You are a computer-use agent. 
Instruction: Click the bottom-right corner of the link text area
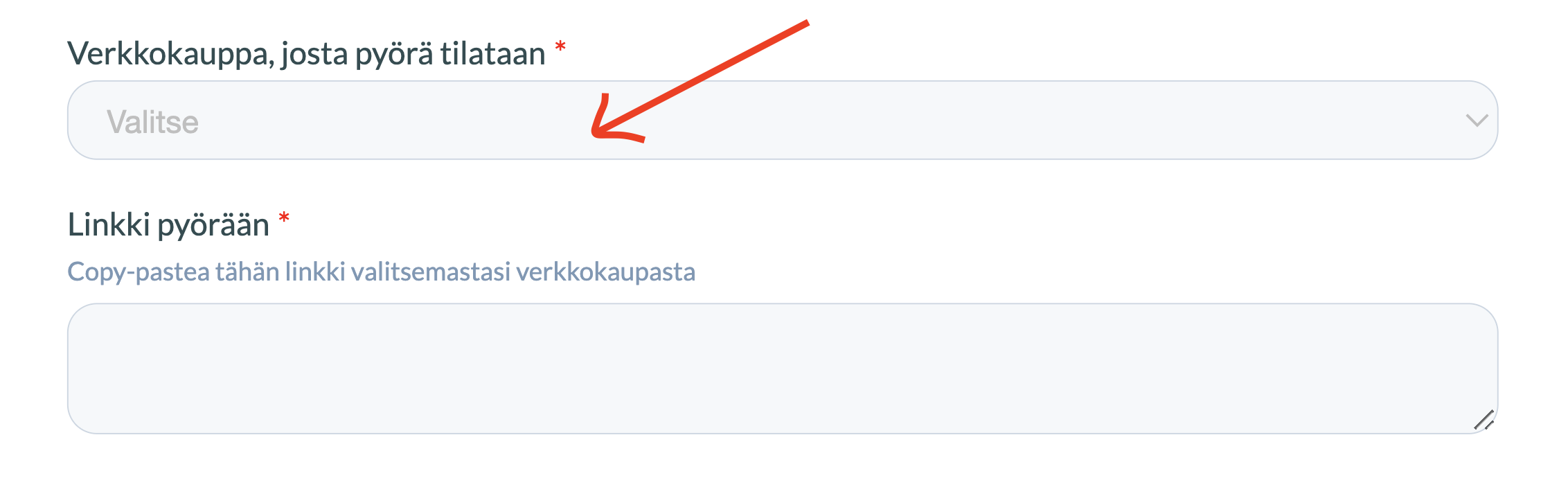click(1484, 419)
